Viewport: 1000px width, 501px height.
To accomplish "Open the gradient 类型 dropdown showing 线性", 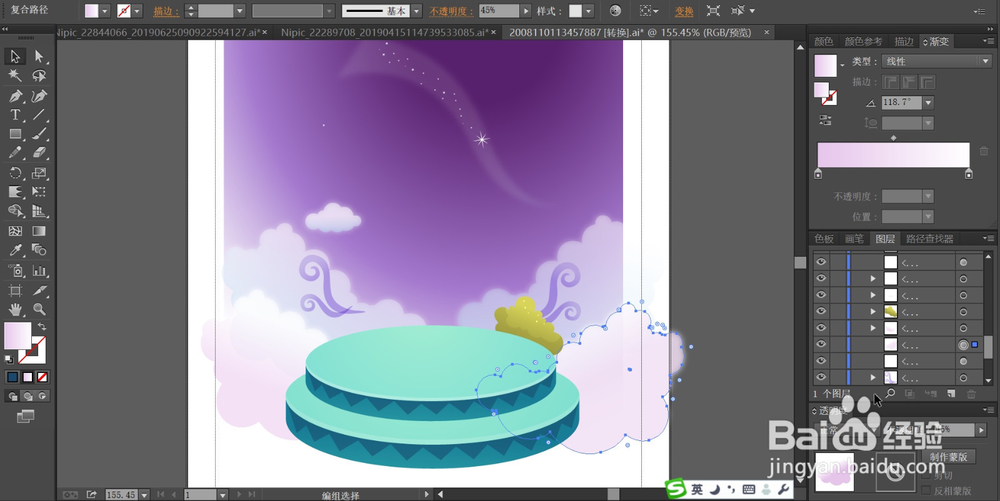I will click(936, 61).
